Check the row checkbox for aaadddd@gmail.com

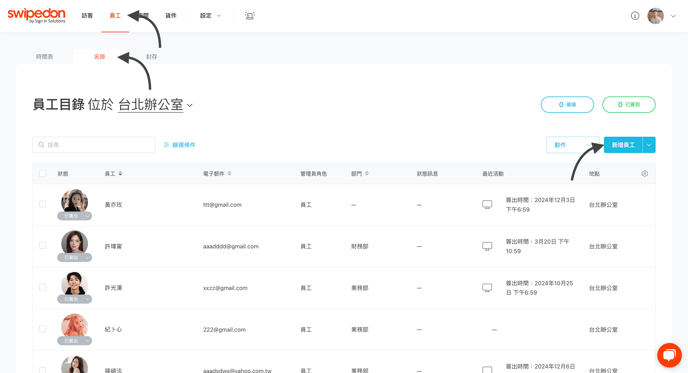tap(43, 246)
